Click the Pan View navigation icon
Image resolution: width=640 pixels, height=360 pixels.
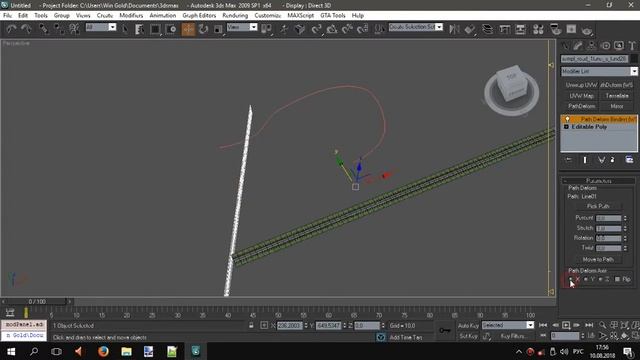point(613,336)
